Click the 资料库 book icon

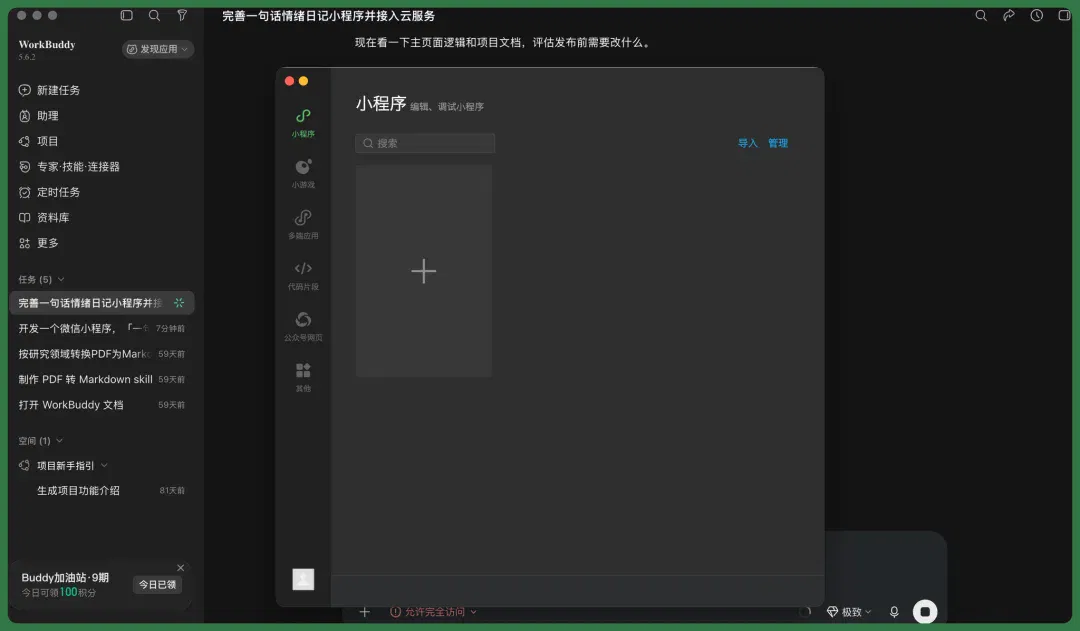[25, 218]
